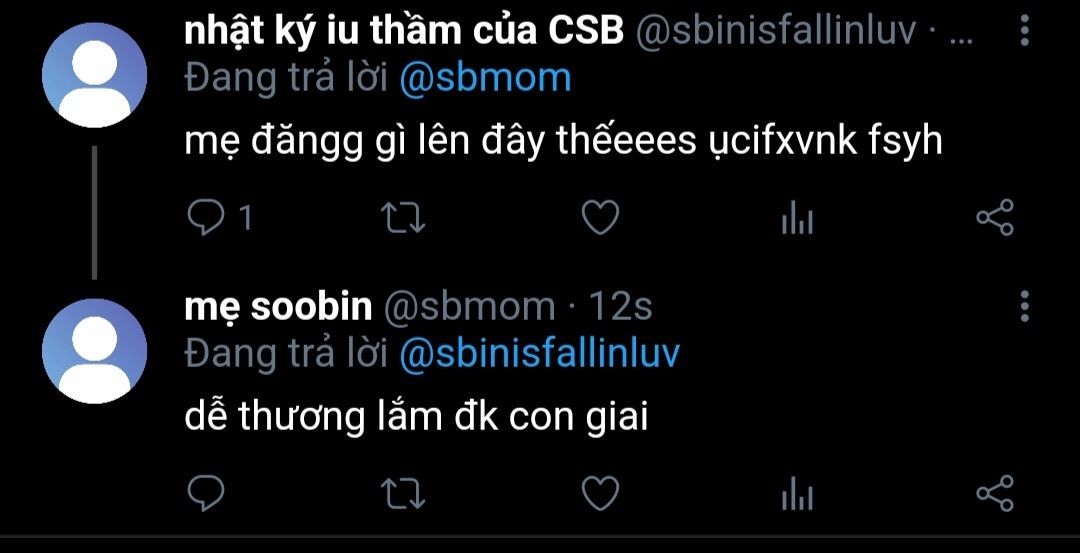
Task: Open more options for first tweet
Action: click(x=1024, y=31)
